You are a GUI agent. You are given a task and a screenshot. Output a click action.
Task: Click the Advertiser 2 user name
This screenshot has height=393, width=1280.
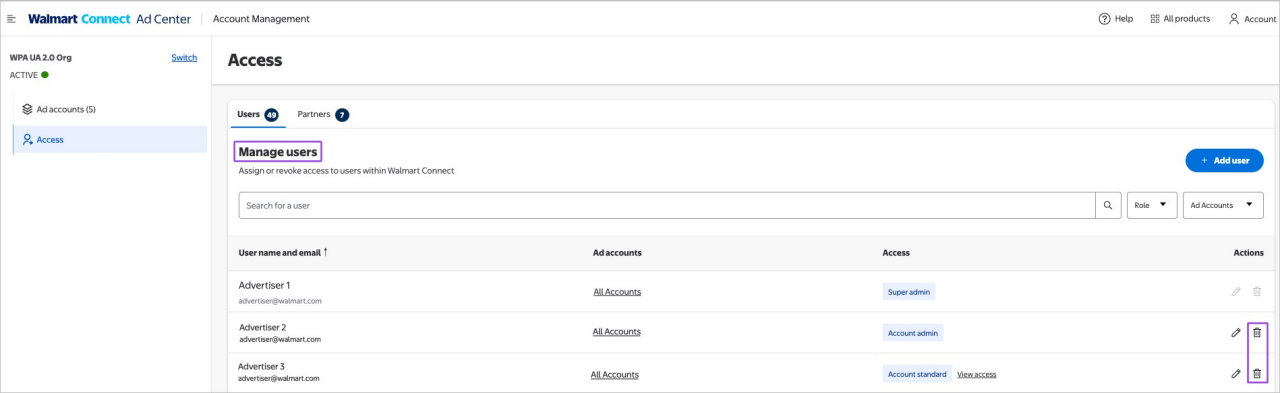coord(263,327)
